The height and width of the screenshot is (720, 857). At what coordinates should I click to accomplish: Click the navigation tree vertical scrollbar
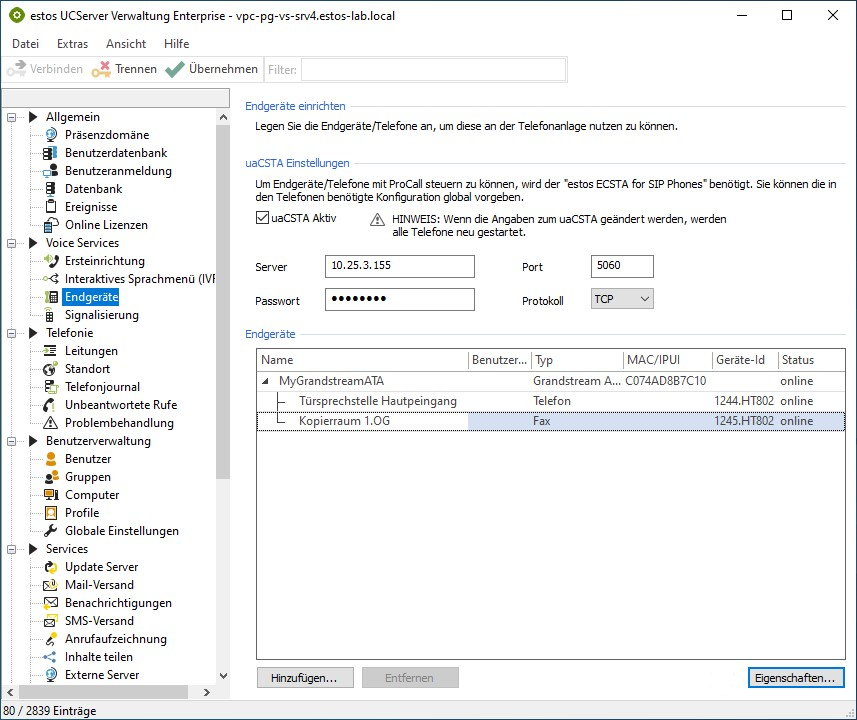point(223,300)
